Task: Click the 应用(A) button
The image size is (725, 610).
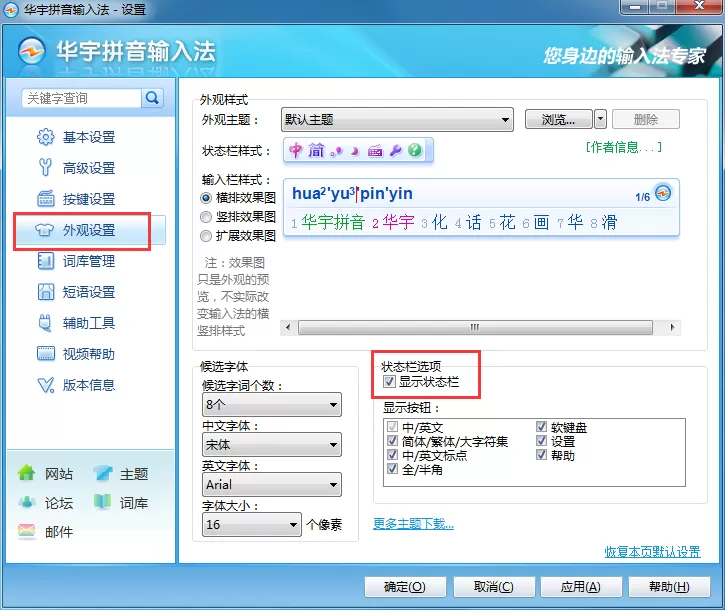Action: pos(581,587)
